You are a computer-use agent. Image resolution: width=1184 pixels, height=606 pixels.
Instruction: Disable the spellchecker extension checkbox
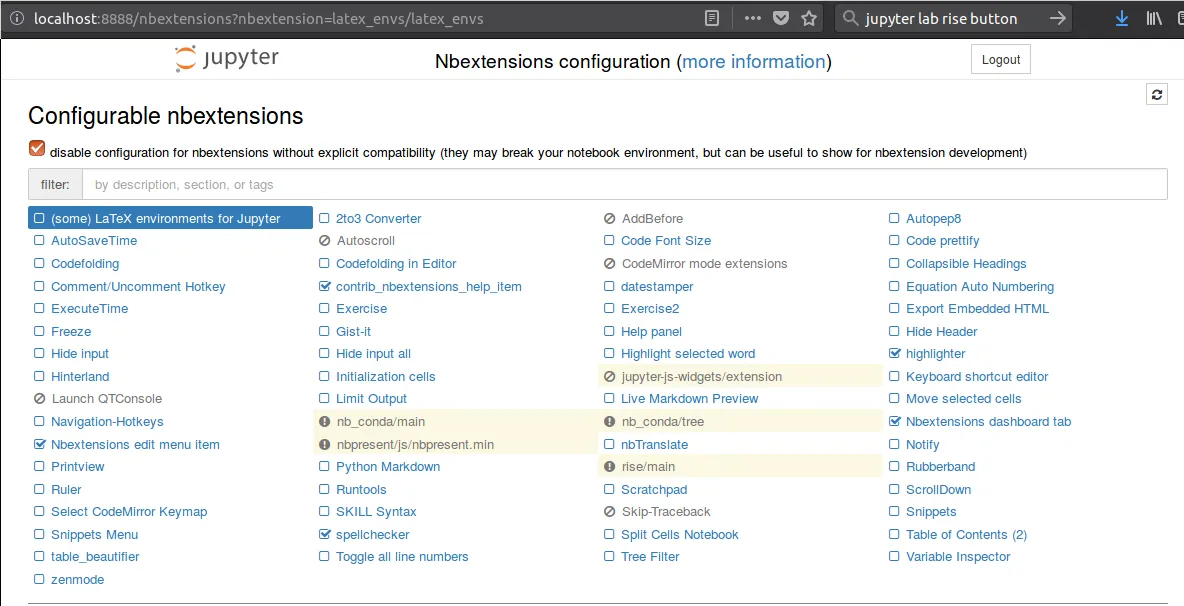[x=325, y=535]
